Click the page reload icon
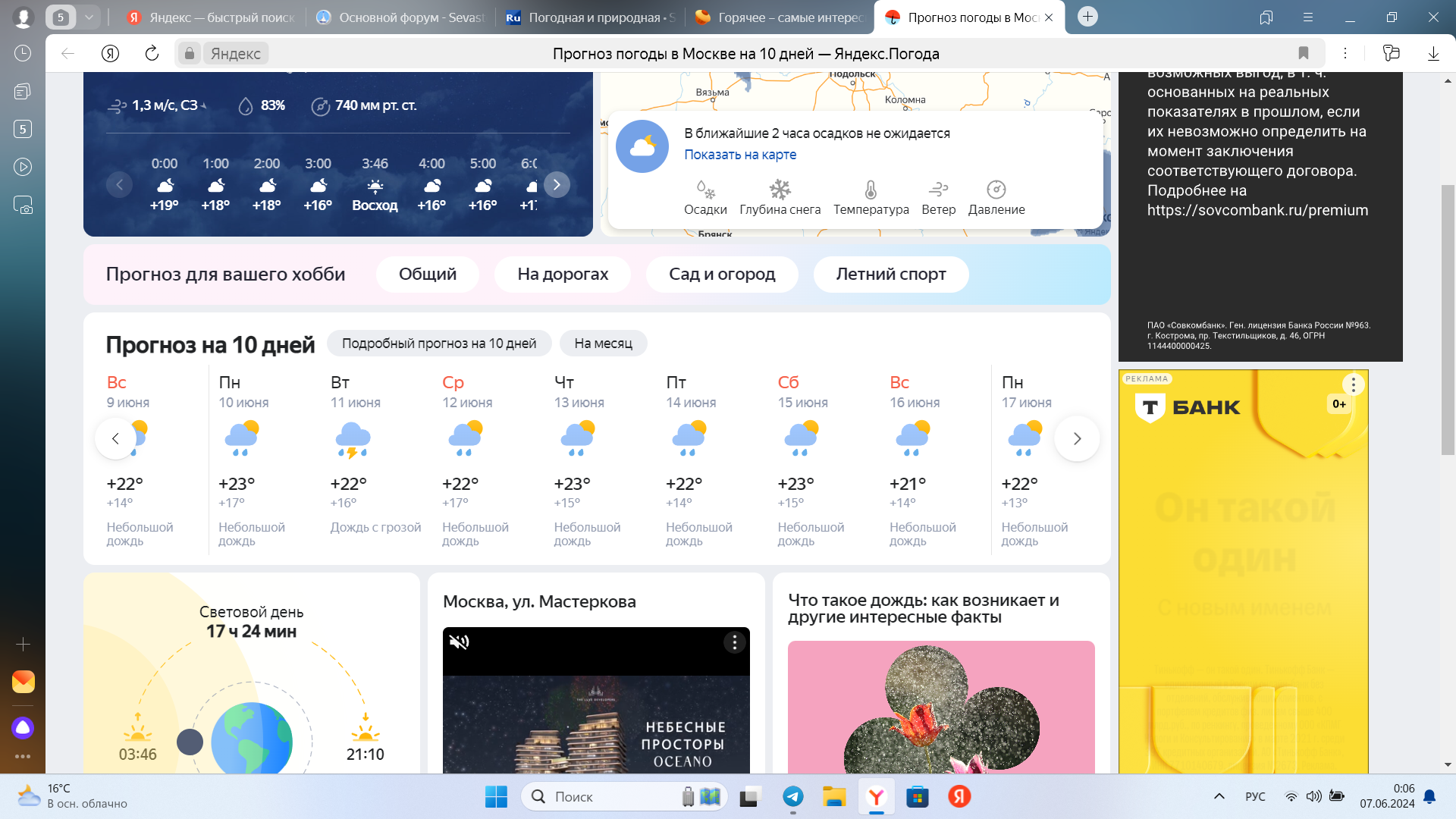 coord(152,53)
